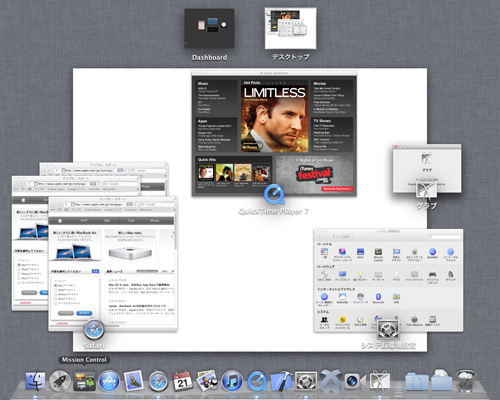
Task: Open QuickTime Player icon in Dock
Action: (257, 381)
